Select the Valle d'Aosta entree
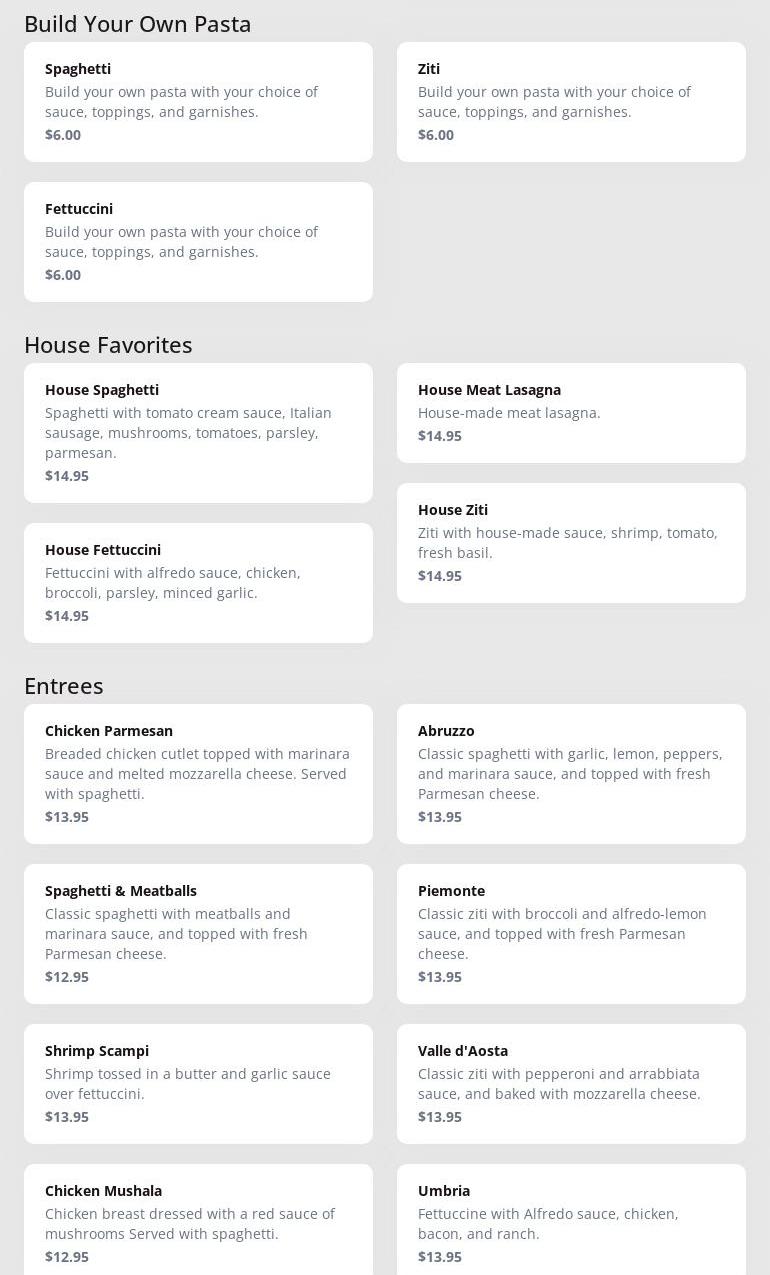770x1275 pixels. click(571, 1084)
